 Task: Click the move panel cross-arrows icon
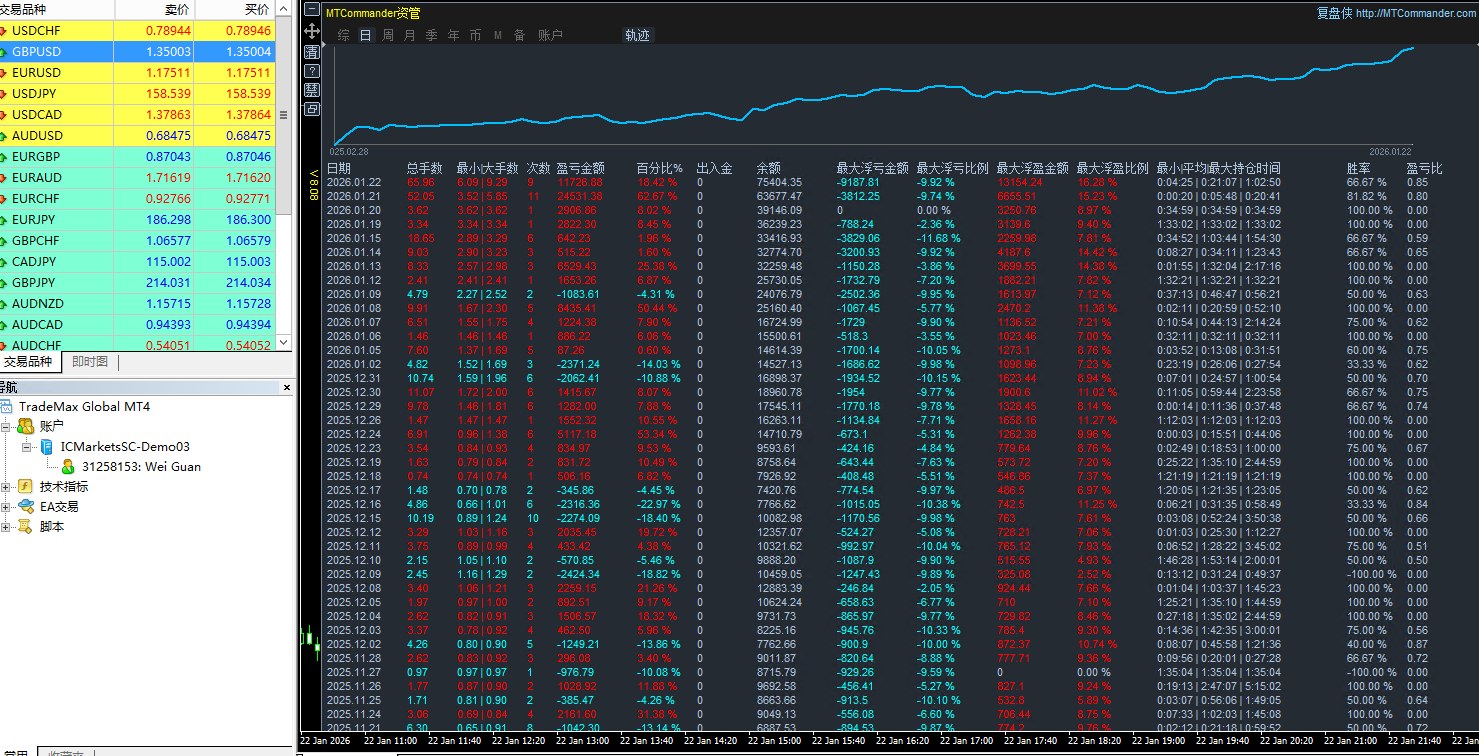point(312,31)
